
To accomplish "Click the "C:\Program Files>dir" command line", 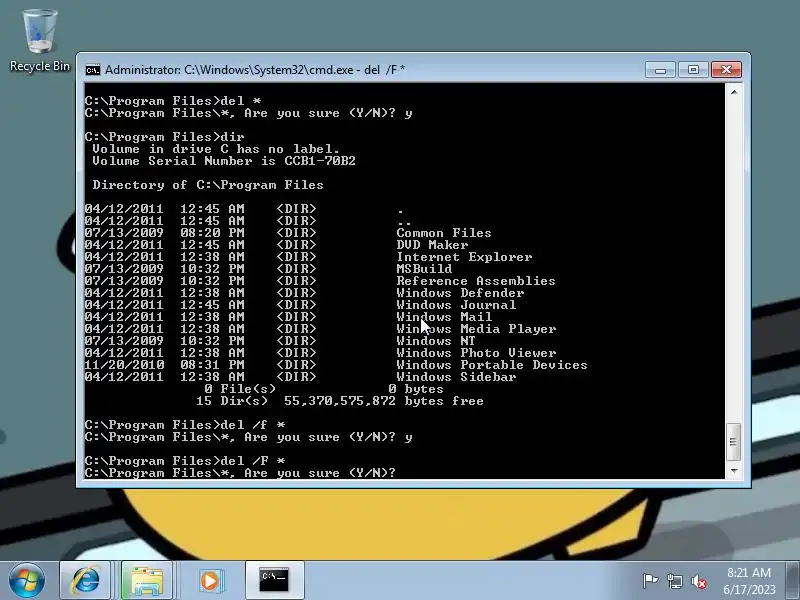I will tap(164, 137).
